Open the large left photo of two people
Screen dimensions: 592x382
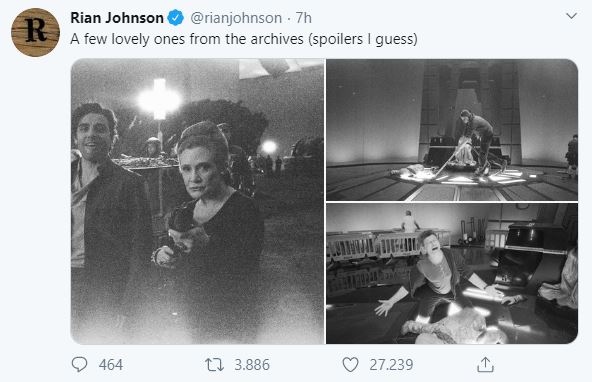tap(197, 201)
